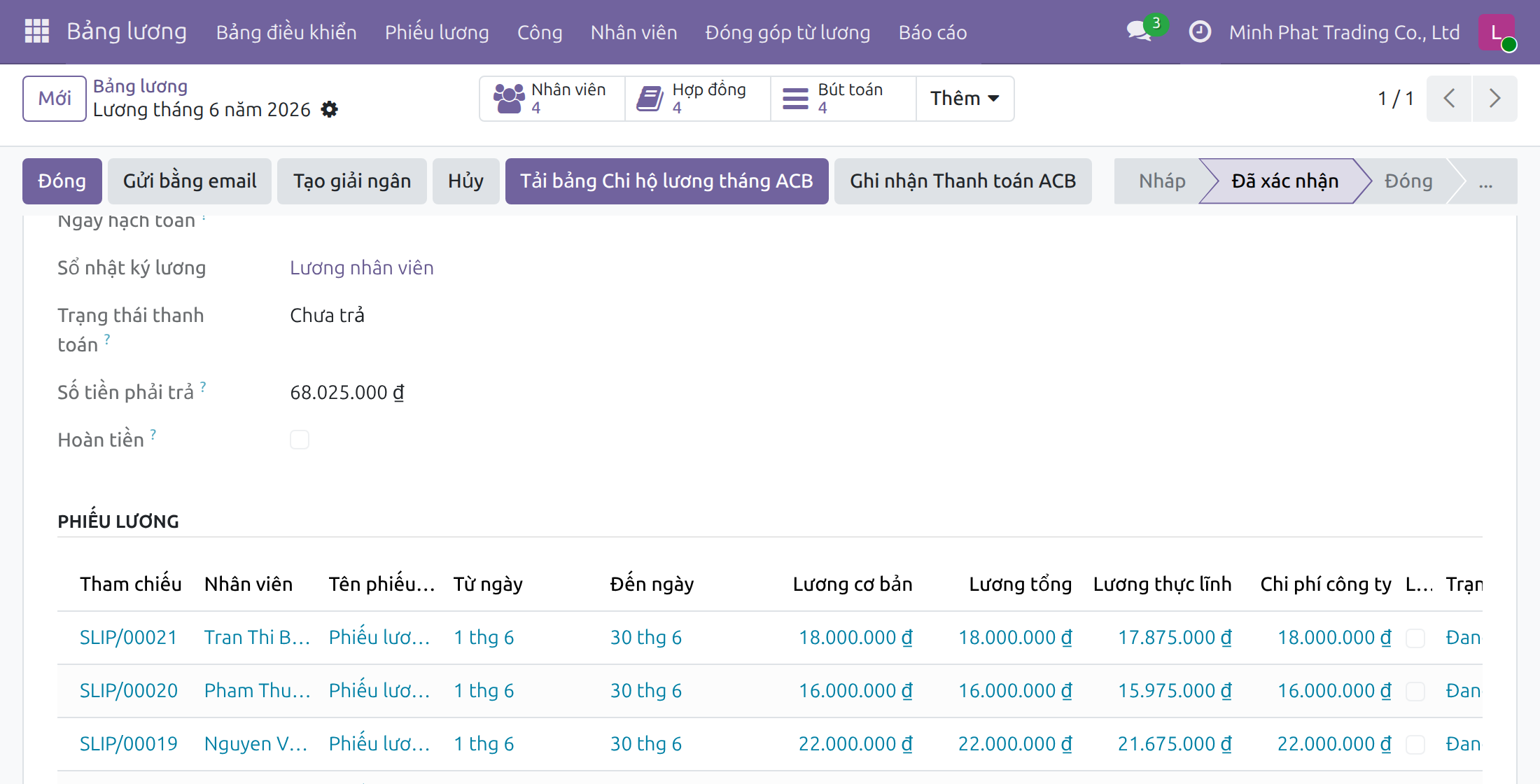Screen dimensions: 1540x784
Task: Open the Báo cáo menu
Action: tap(932, 32)
